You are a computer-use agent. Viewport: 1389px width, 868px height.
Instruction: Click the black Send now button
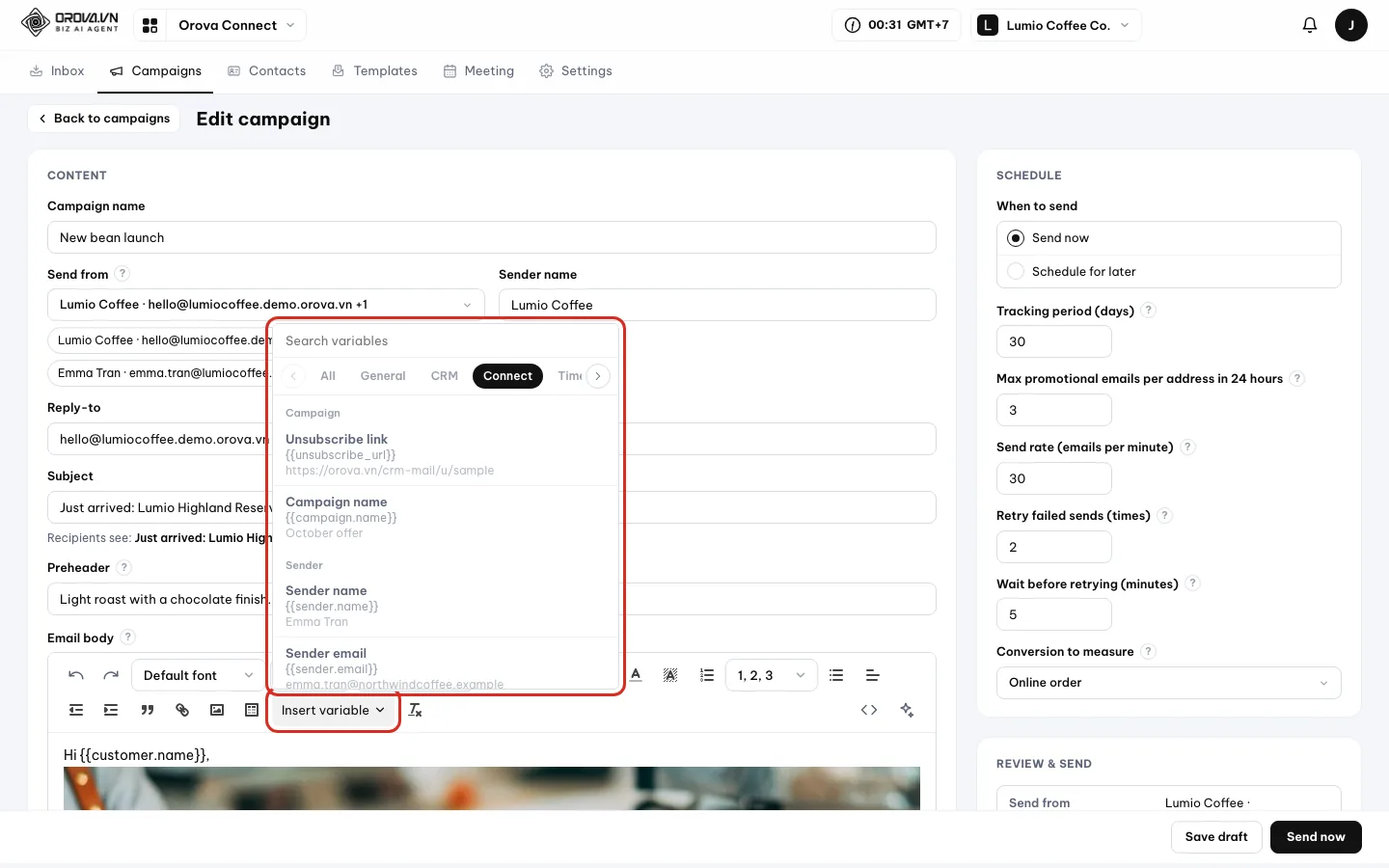1316,837
